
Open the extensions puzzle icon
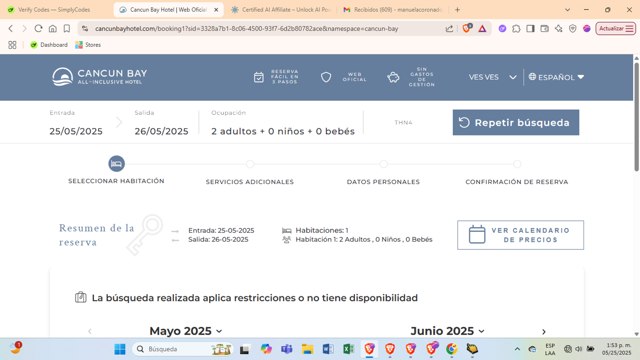[x=516, y=29]
